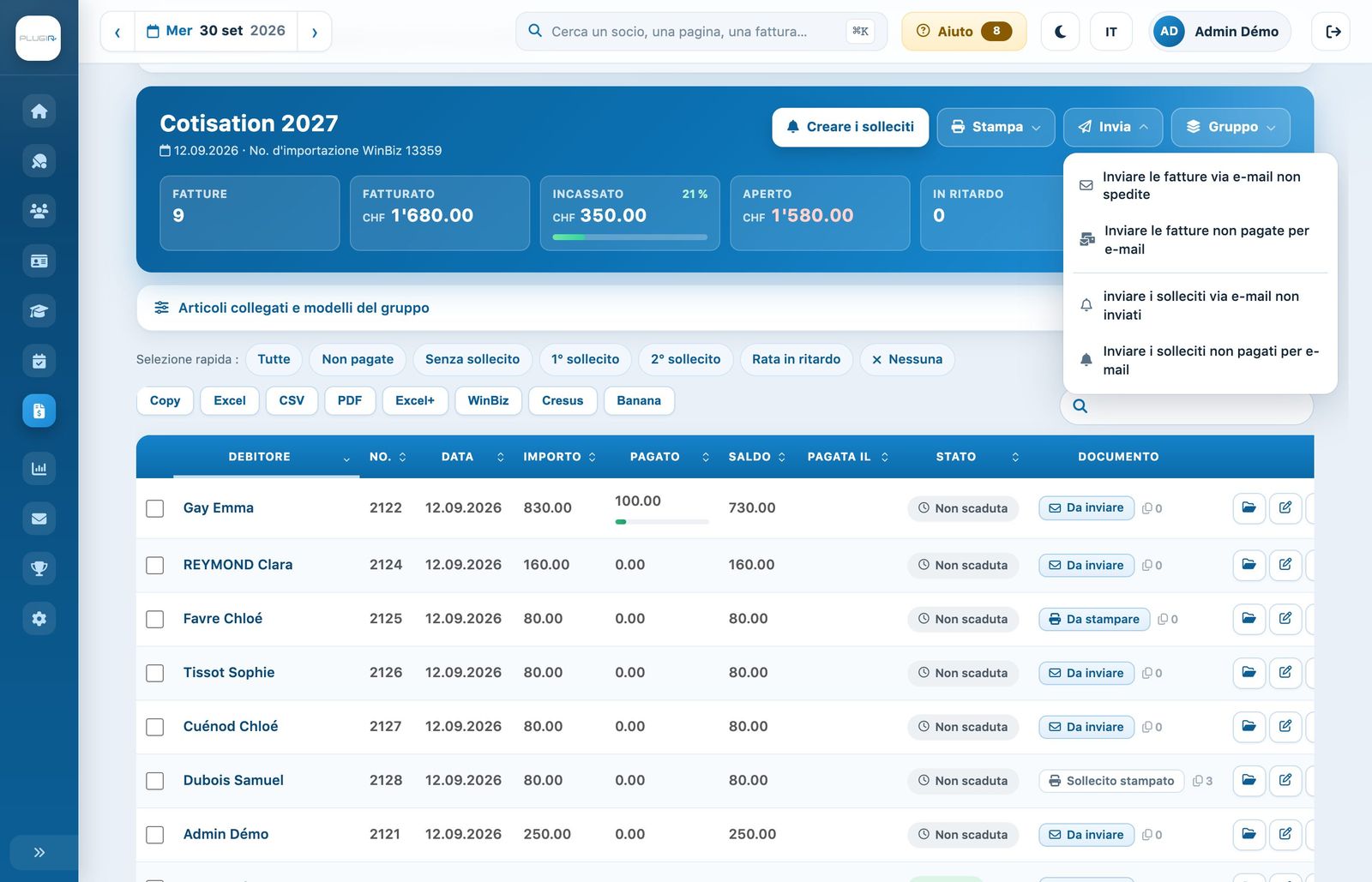The width and height of the screenshot is (1372, 882).
Task: Check the Cuénod Chloé row checkbox
Action: coord(155,728)
